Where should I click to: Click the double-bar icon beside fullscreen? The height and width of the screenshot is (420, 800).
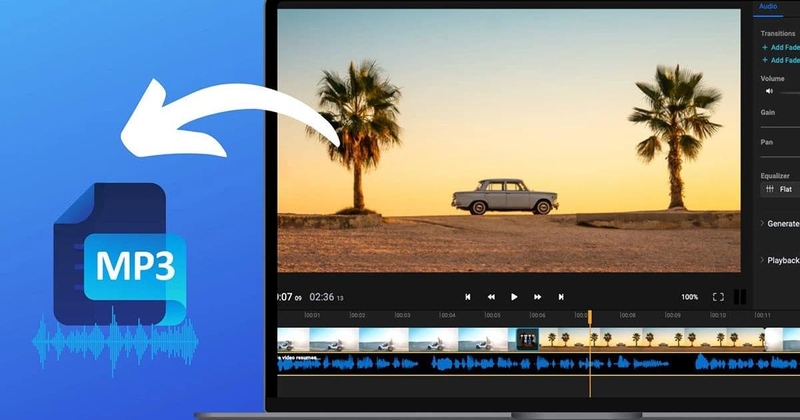(x=740, y=297)
